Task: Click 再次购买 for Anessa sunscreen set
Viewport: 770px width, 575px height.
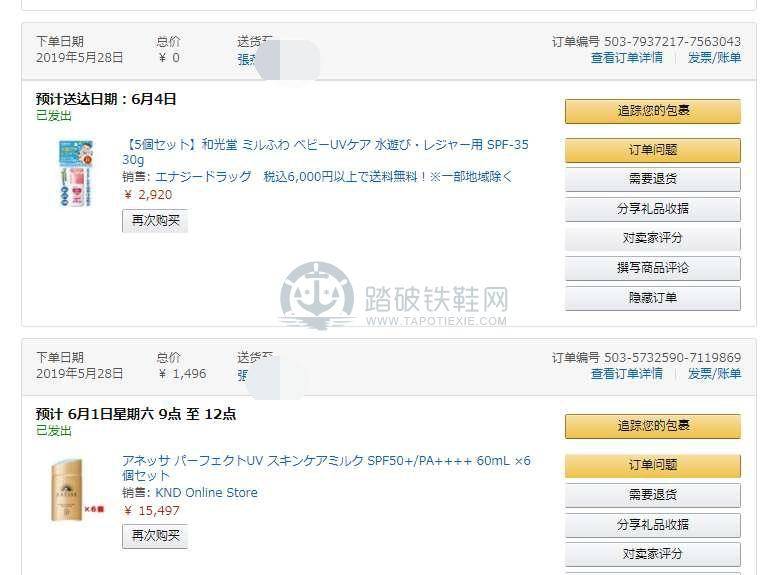Action: [155, 535]
